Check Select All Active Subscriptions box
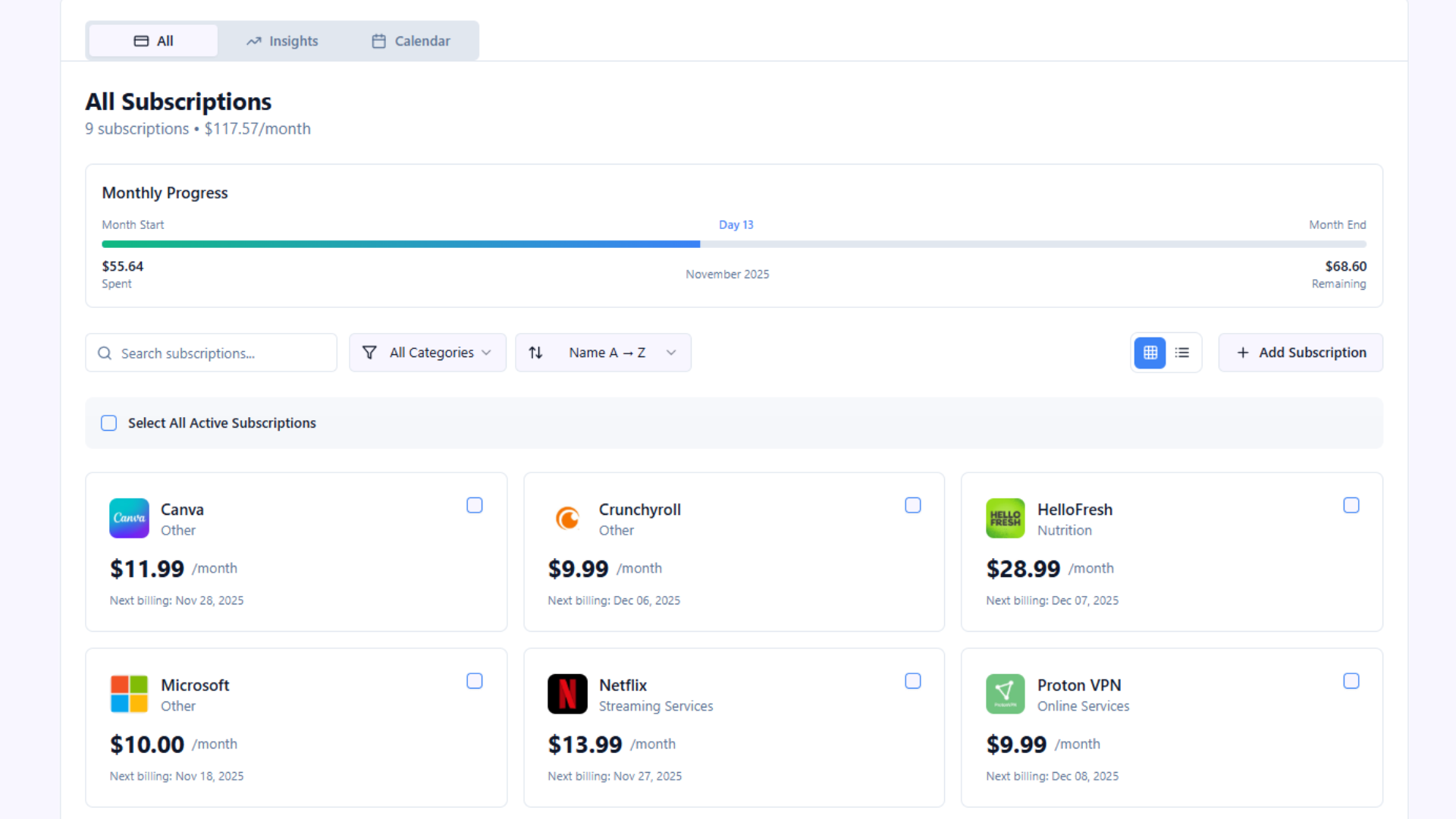1456x819 pixels. (109, 423)
